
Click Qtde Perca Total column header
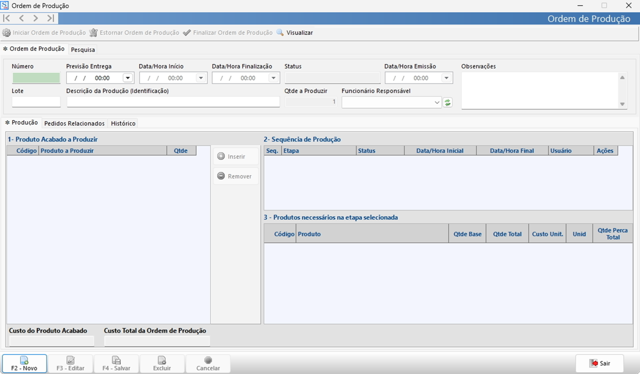[x=613, y=234]
